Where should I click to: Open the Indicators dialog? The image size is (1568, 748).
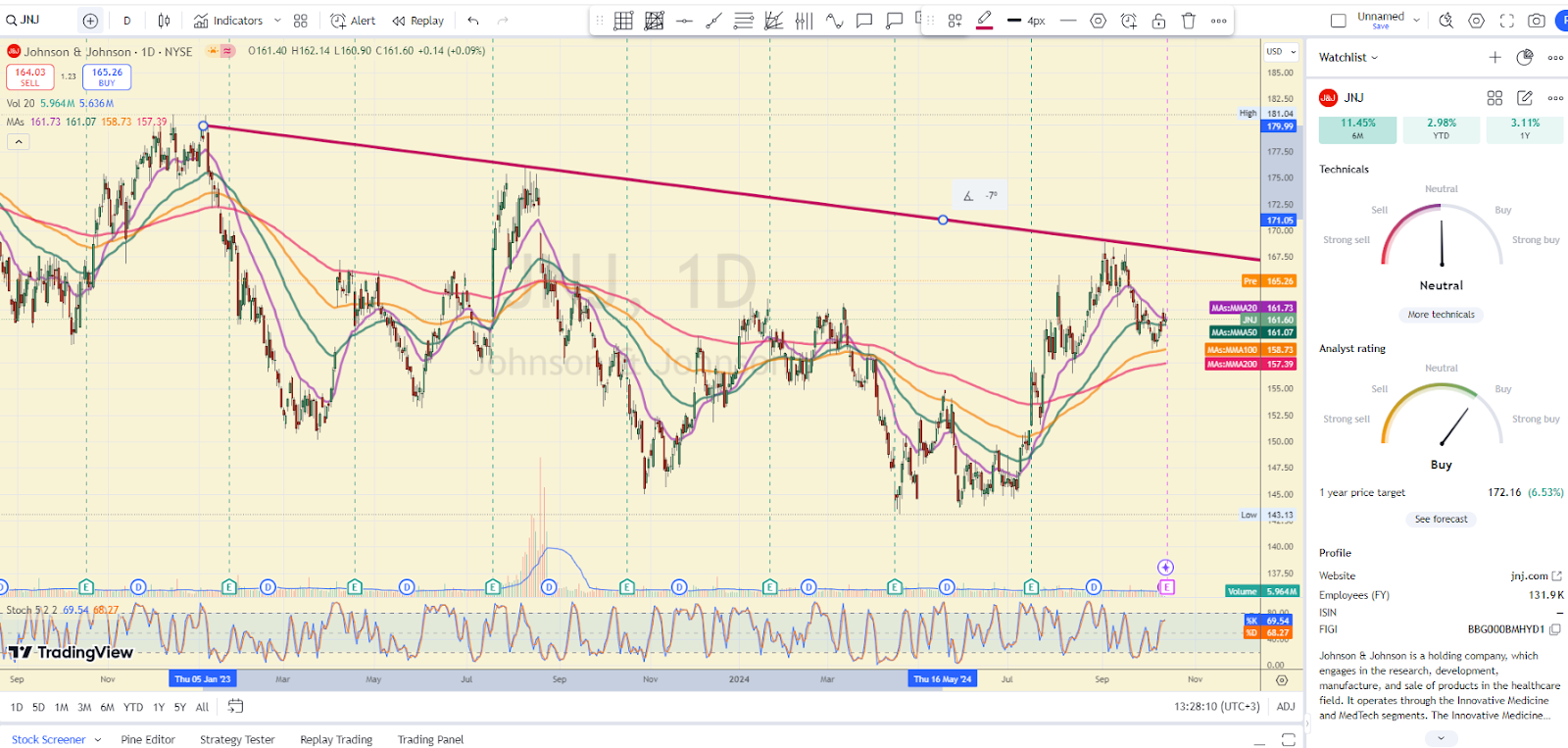[228, 21]
